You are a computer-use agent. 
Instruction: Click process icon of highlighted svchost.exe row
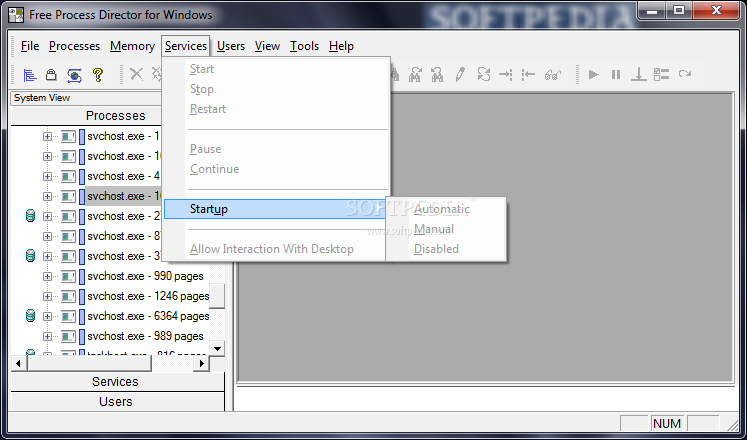[x=68, y=196]
